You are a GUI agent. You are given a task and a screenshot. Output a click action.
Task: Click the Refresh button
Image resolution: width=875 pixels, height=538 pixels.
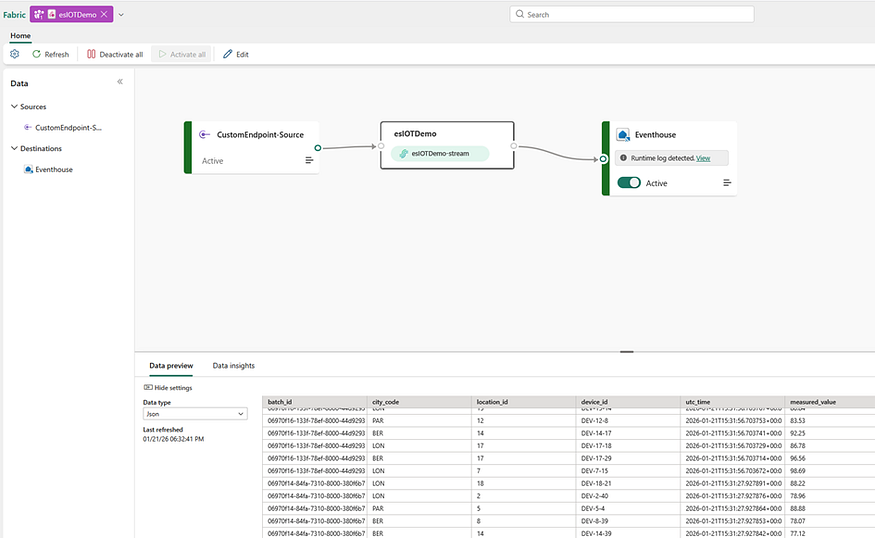tap(51, 54)
